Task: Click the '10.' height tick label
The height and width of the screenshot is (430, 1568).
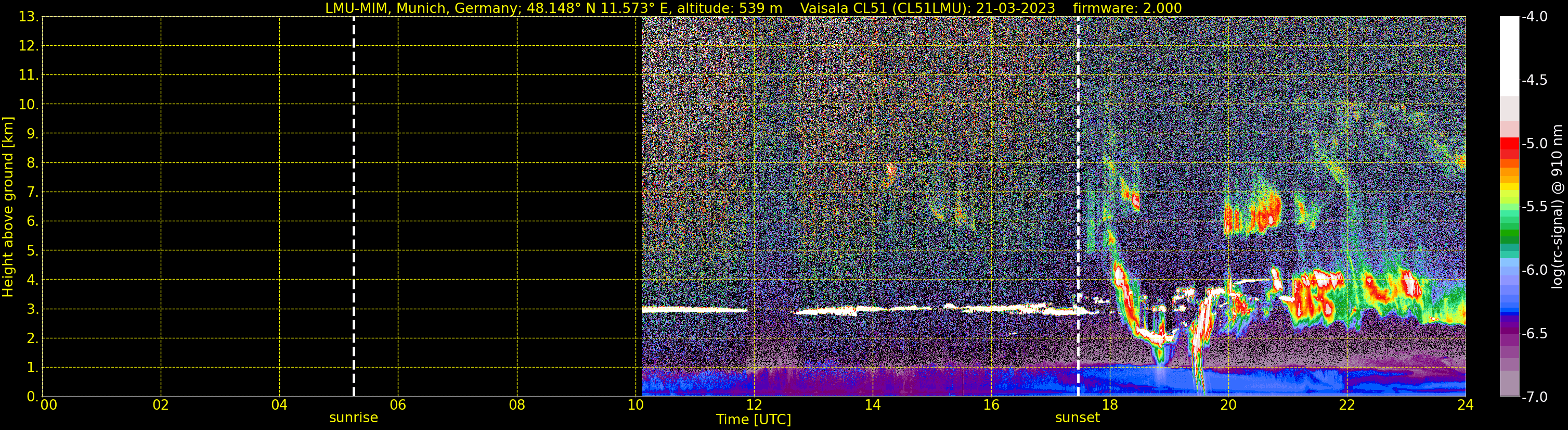Action: click(29, 104)
